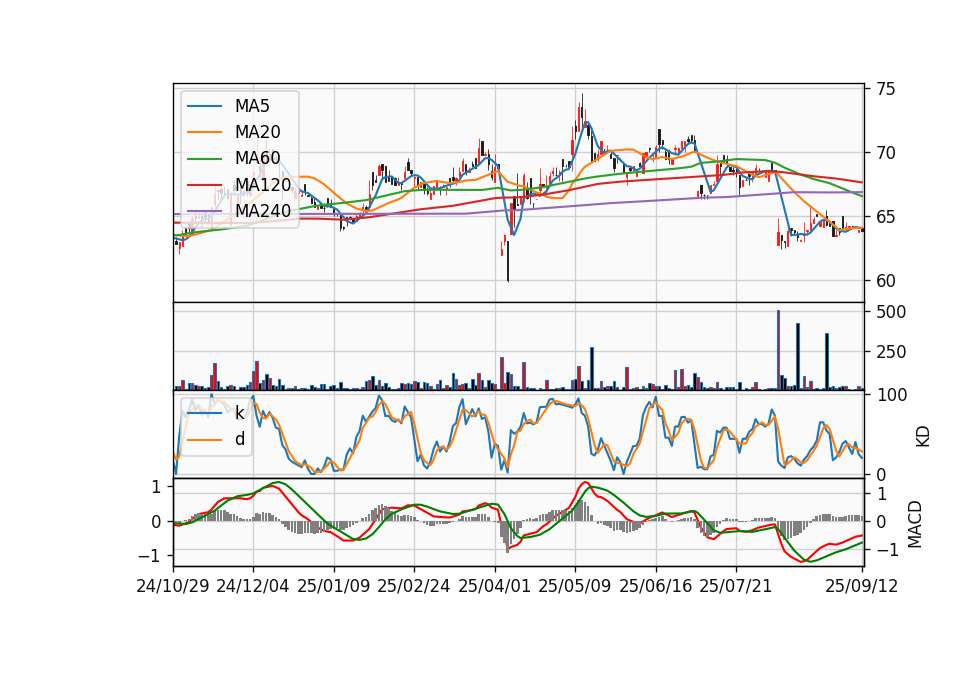Select the 65 price axis tick
Viewport: 960px width, 690px height.
(885, 217)
